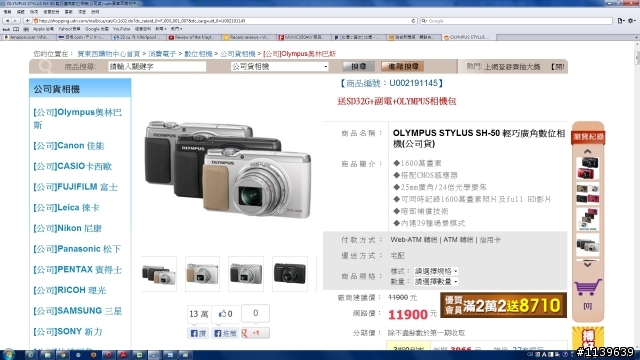Viewport: 640px width, 360px height.
Task: Reload the page from the address bar
Action: 413,20
